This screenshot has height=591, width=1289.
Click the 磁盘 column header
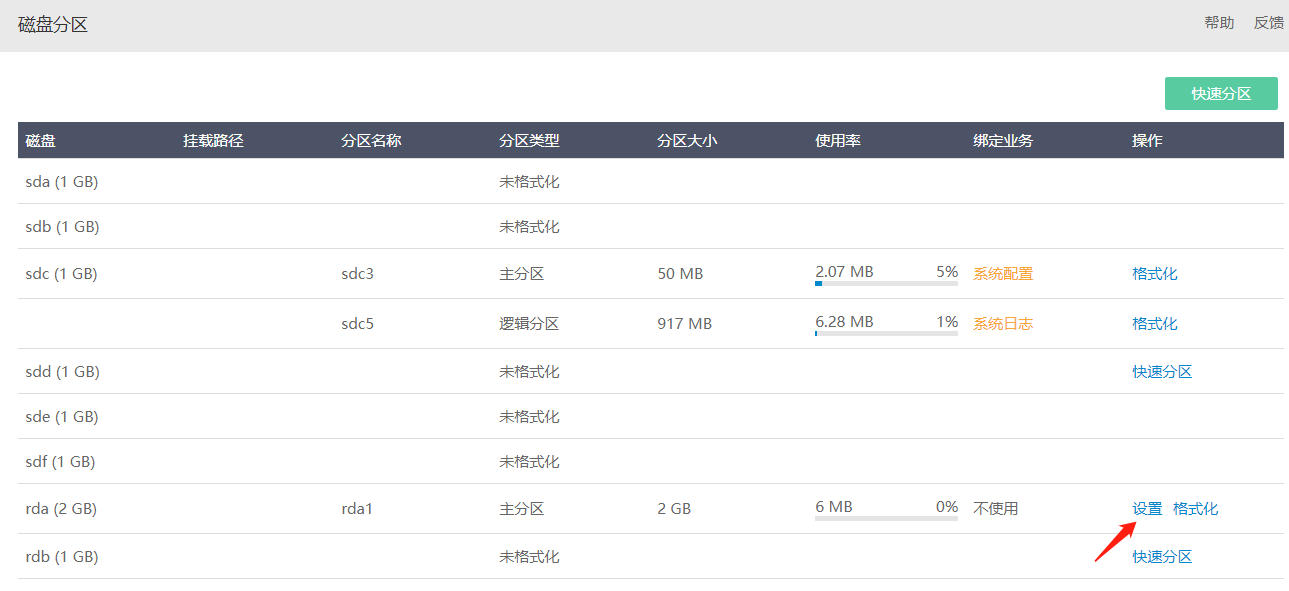(41, 140)
